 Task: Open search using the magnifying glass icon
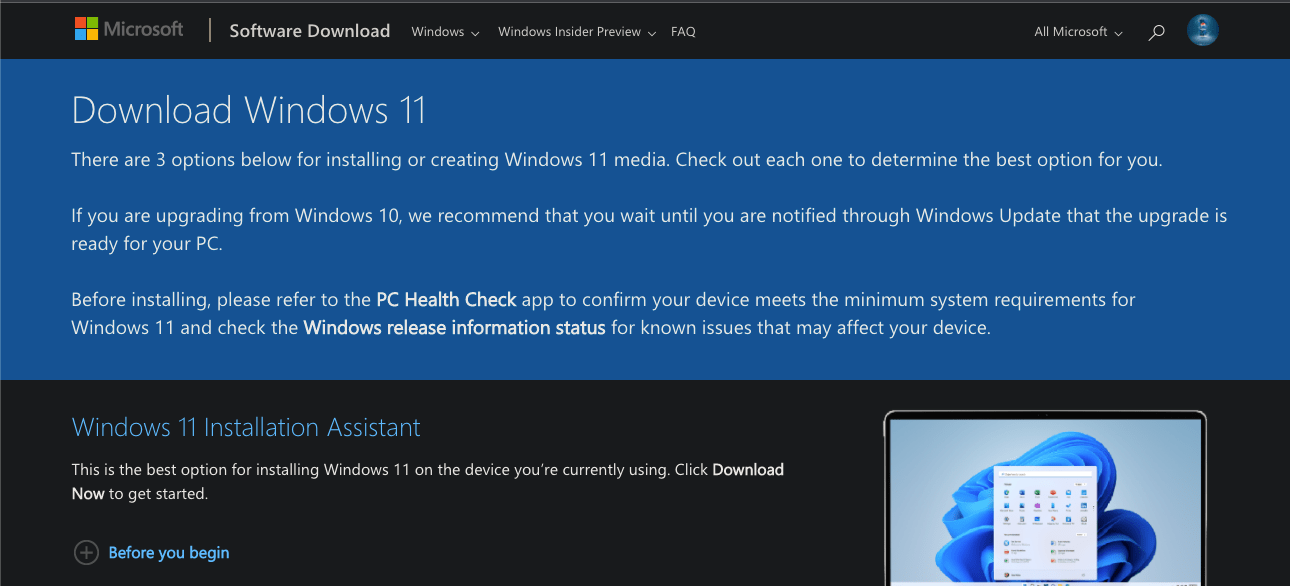click(1156, 31)
